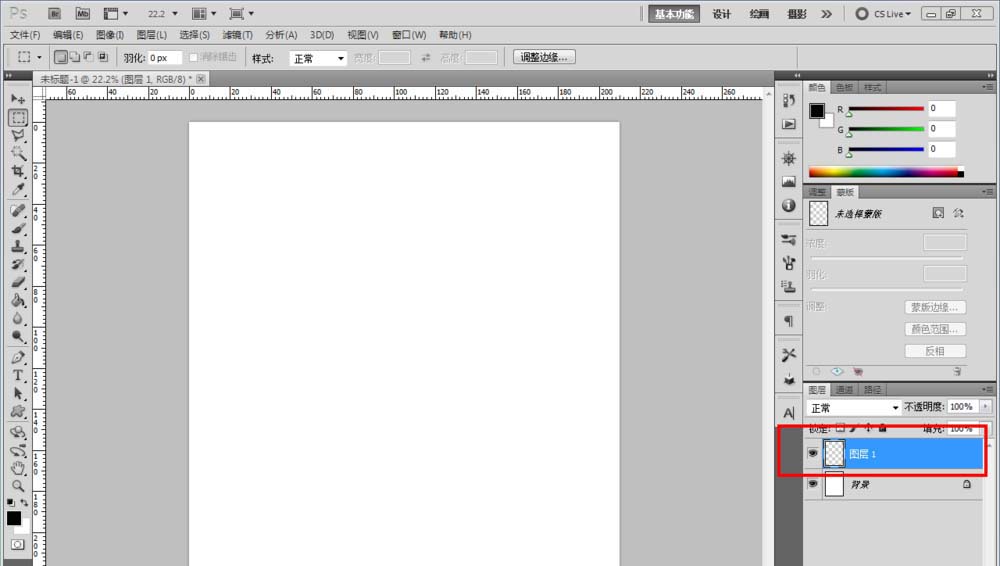1000x566 pixels.
Task: Click the foreground color swatch in Color panel
Action: point(817,110)
